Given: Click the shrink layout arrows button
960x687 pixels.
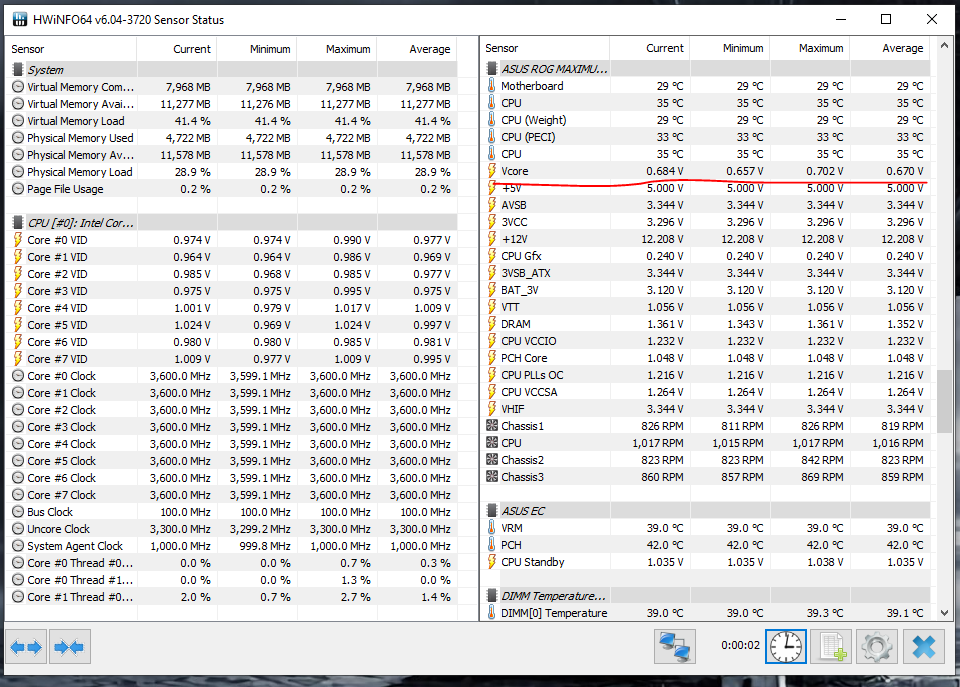Looking at the screenshot, I should tap(70, 647).
